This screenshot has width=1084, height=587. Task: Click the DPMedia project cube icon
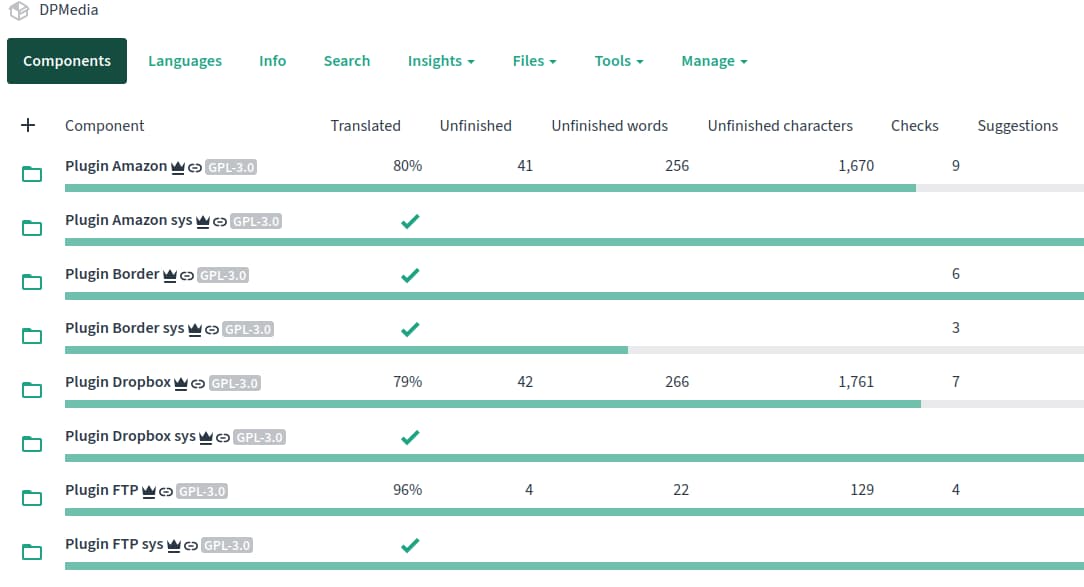(x=19, y=11)
